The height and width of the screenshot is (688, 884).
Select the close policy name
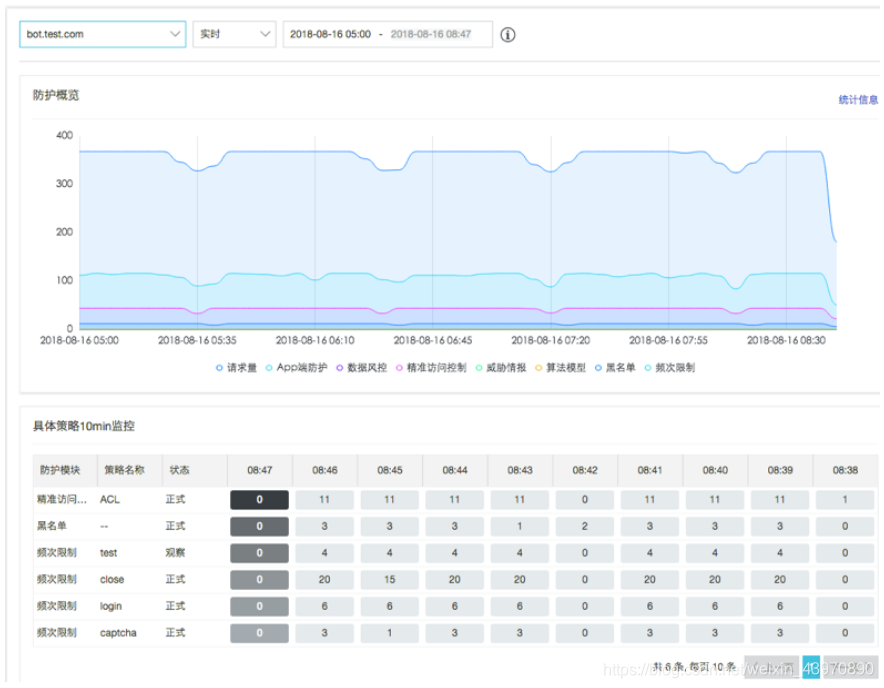click(112, 580)
